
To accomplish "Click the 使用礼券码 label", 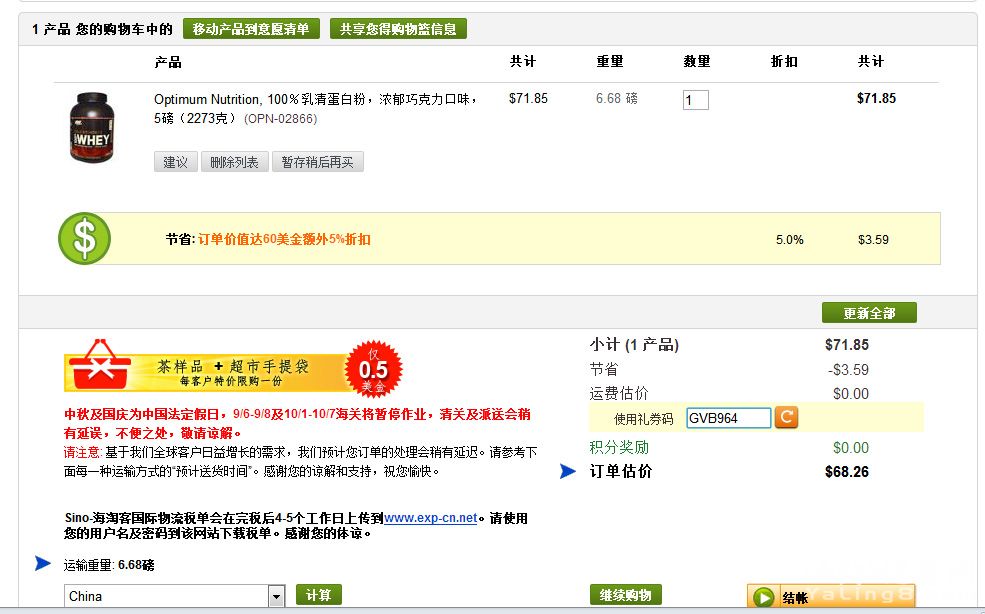I will tap(643, 419).
